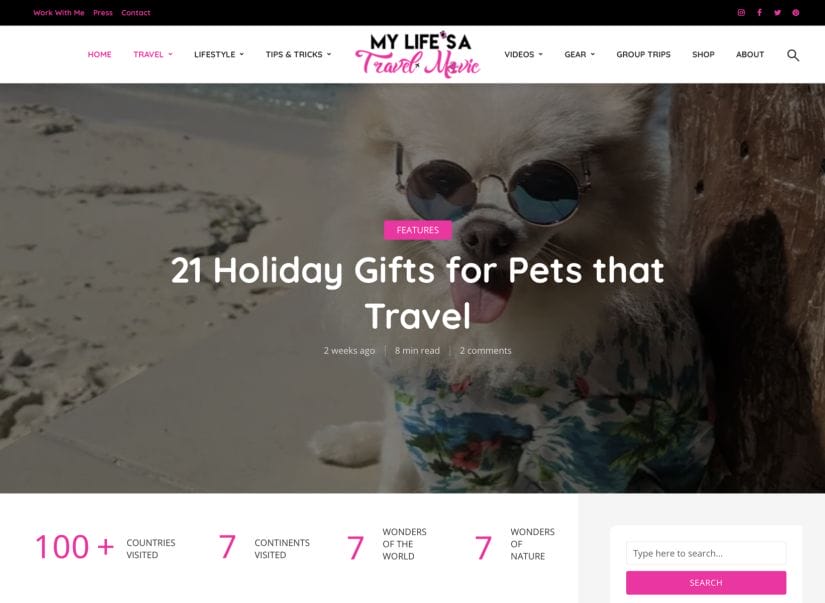Click the Work With Me link
Viewport: 825px width, 603px height.
[x=59, y=13]
